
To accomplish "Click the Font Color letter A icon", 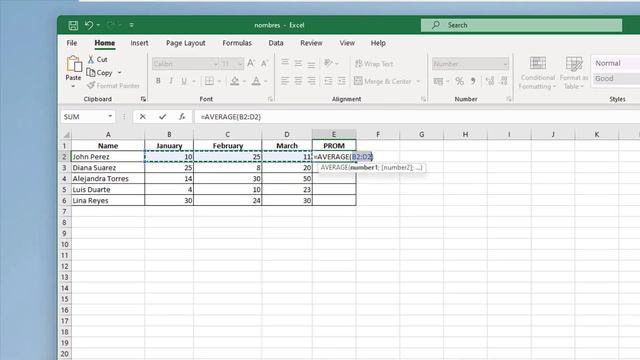I will (x=256, y=81).
